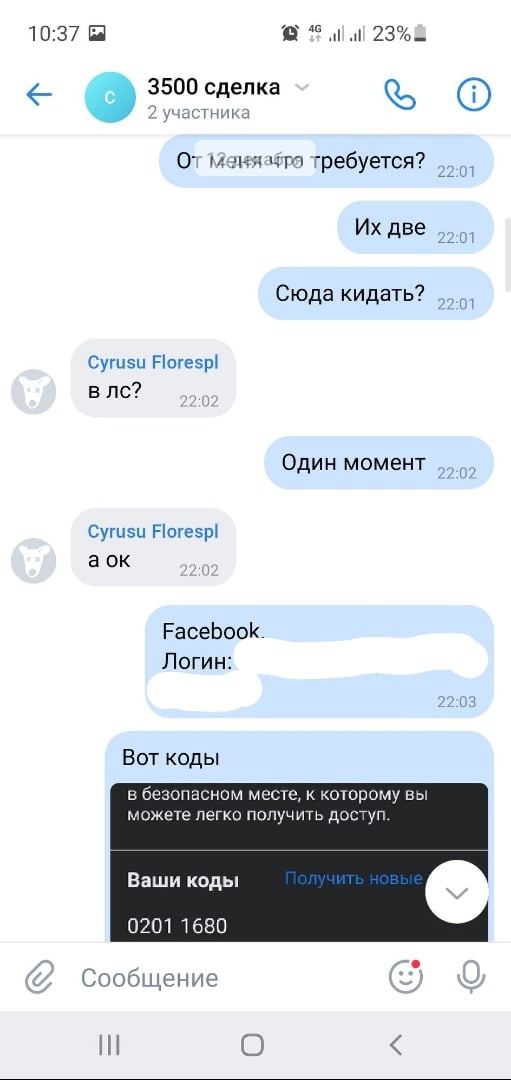Image resolution: width=511 pixels, height=1080 pixels.
Task: Expand the chevron next to "3500 сделка"
Action: (302, 87)
